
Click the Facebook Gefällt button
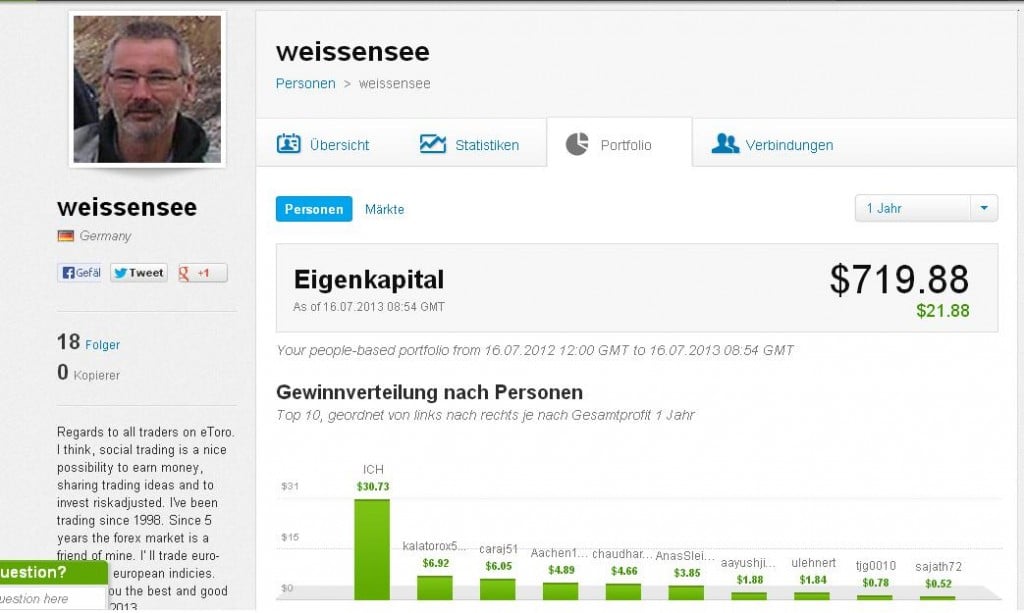pyautogui.click(x=81, y=273)
